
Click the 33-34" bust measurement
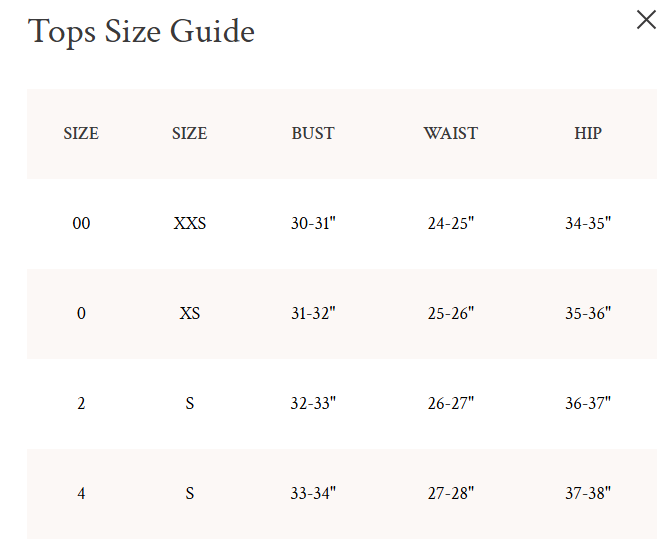tap(313, 494)
